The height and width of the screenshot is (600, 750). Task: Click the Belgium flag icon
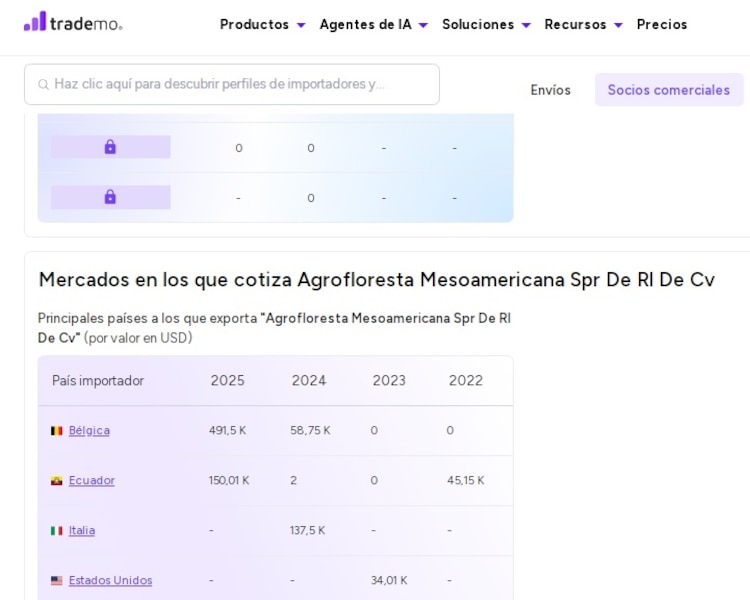click(x=56, y=431)
